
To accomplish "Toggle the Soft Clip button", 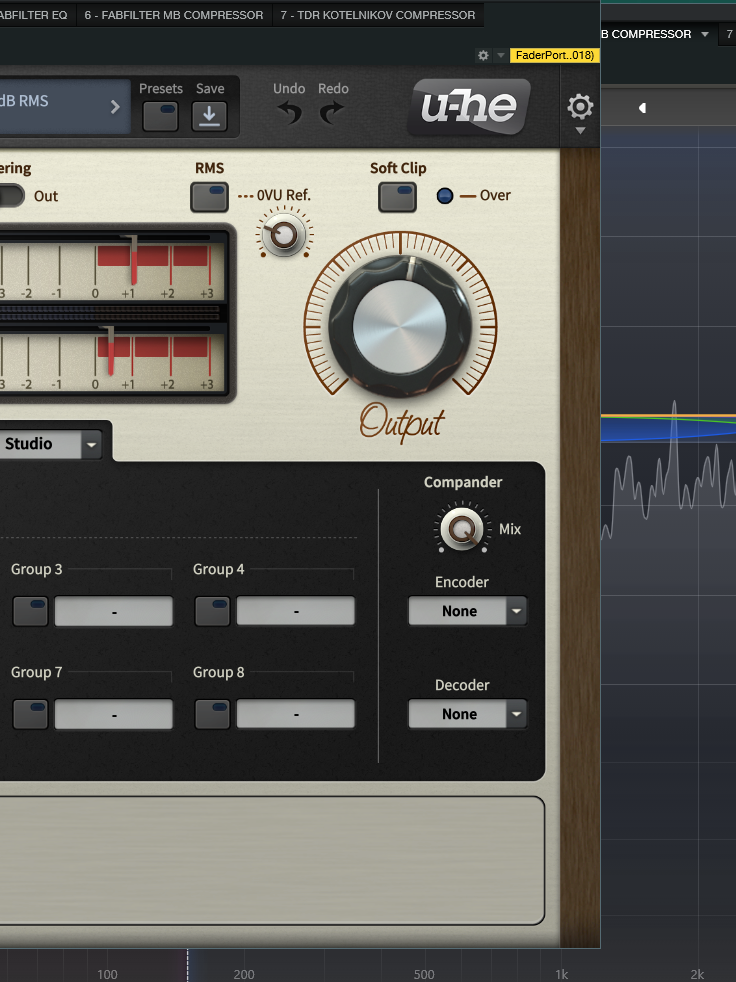I will (397, 197).
